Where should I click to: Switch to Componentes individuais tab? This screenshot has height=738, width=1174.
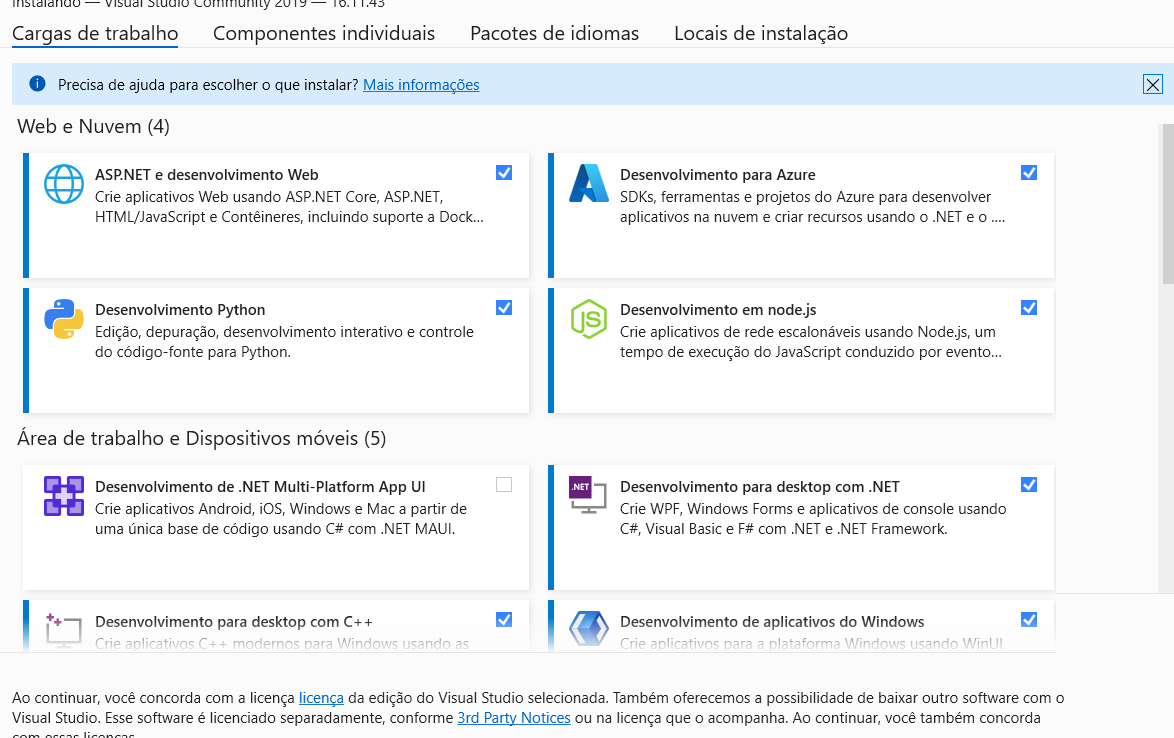coord(323,33)
